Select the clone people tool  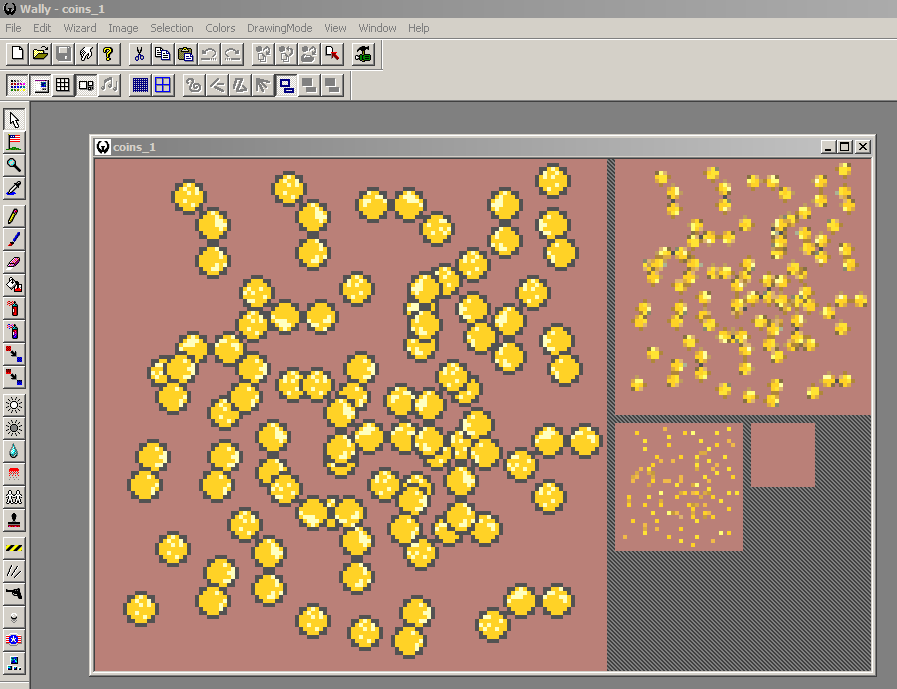pyautogui.click(x=14, y=497)
